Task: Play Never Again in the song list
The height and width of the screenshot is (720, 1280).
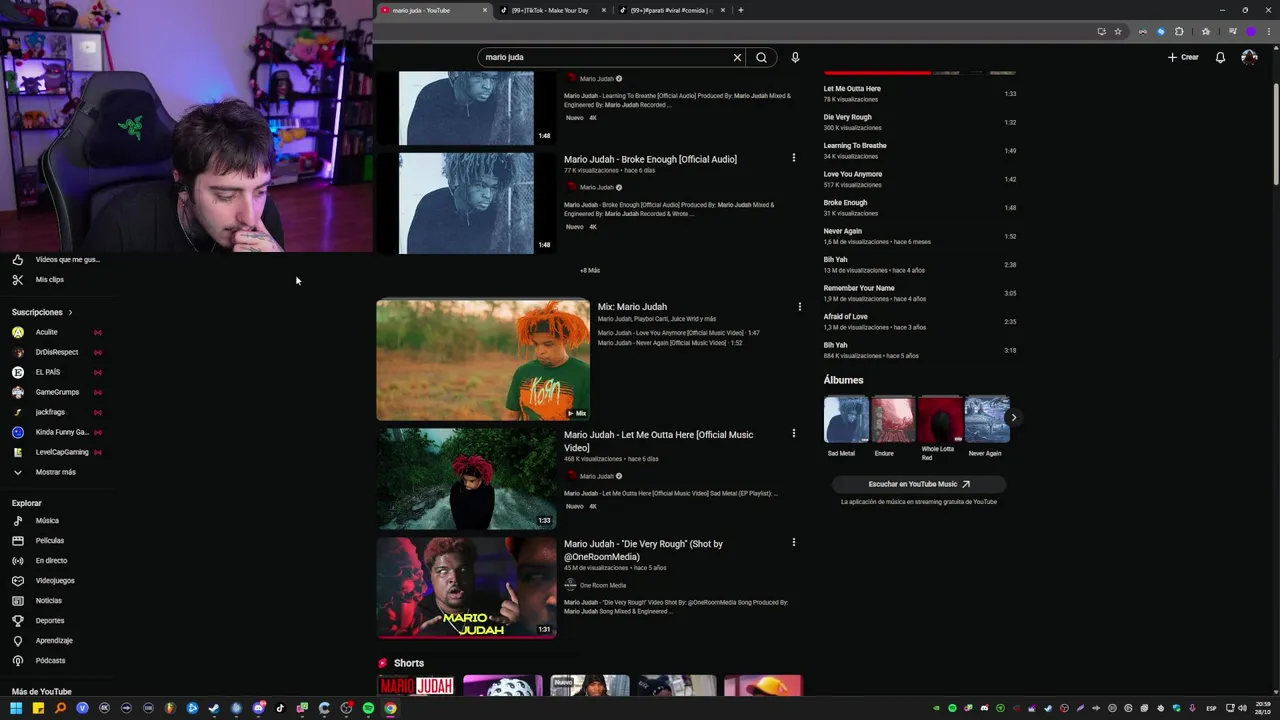Action: 920,236
